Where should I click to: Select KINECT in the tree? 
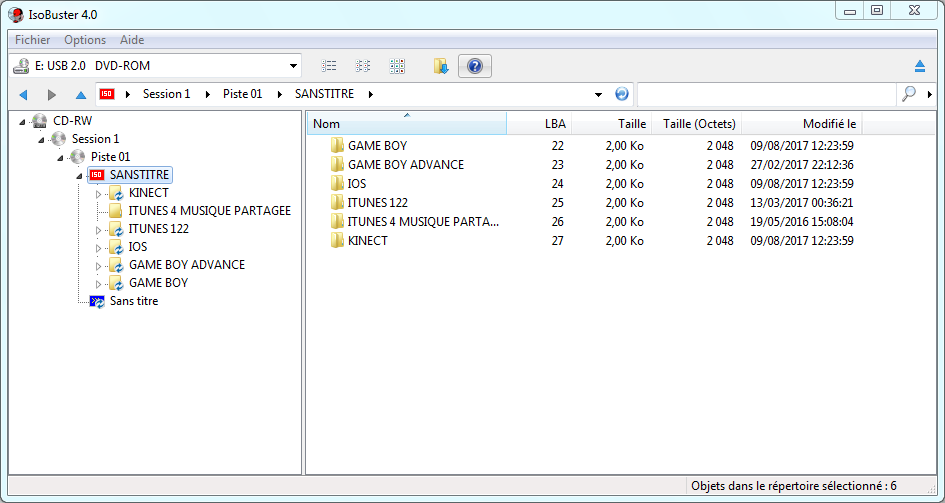tap(148, 193)
